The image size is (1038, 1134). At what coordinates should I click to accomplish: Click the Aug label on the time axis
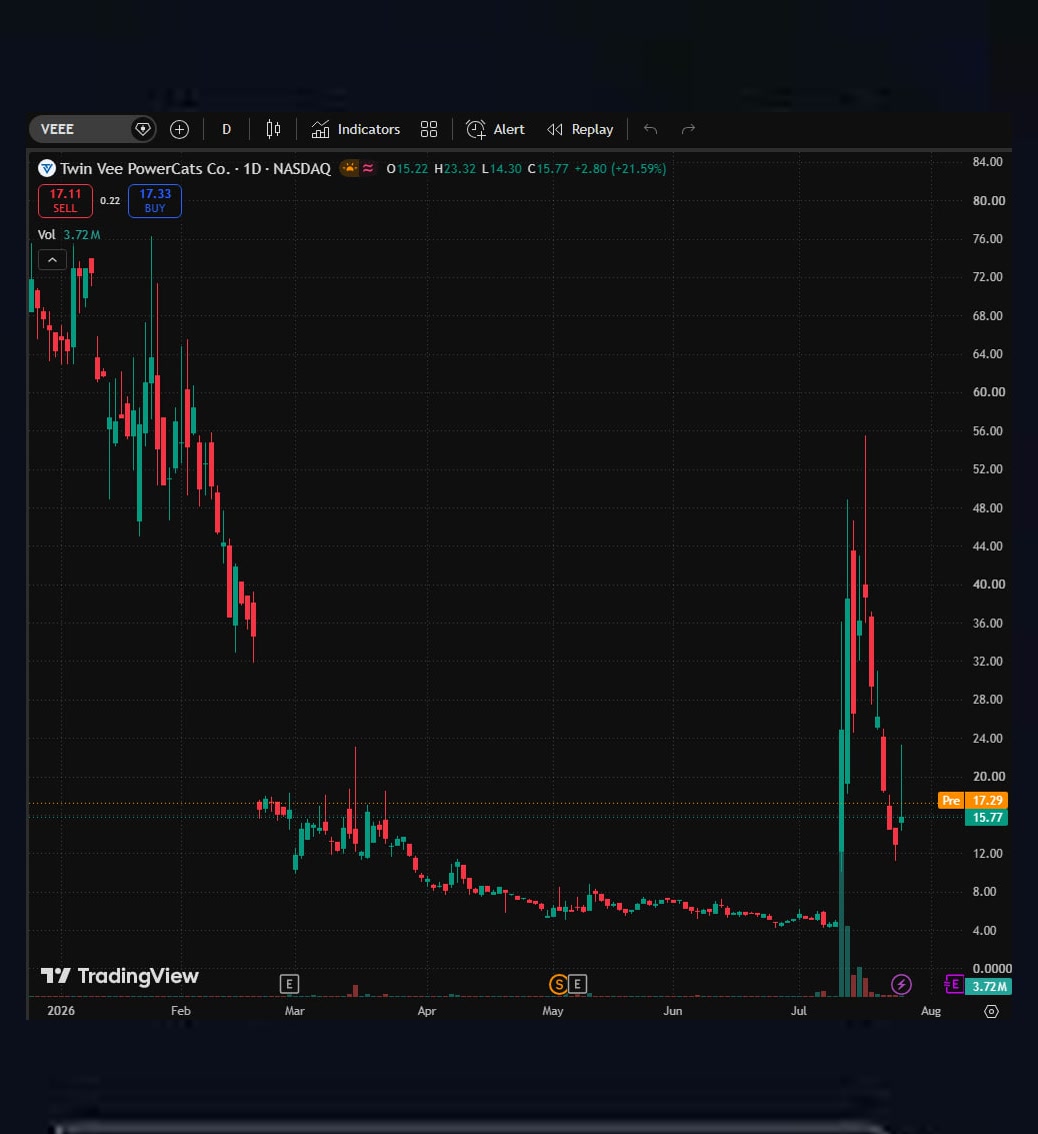point(931,1010)
